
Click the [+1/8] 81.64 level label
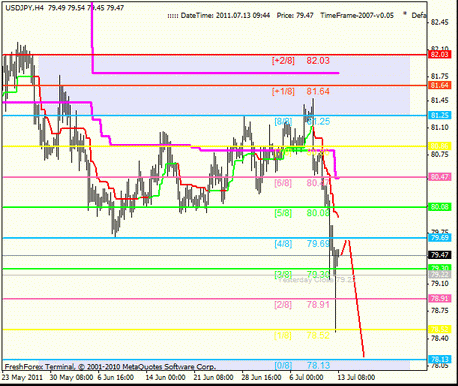coord(301,91)
